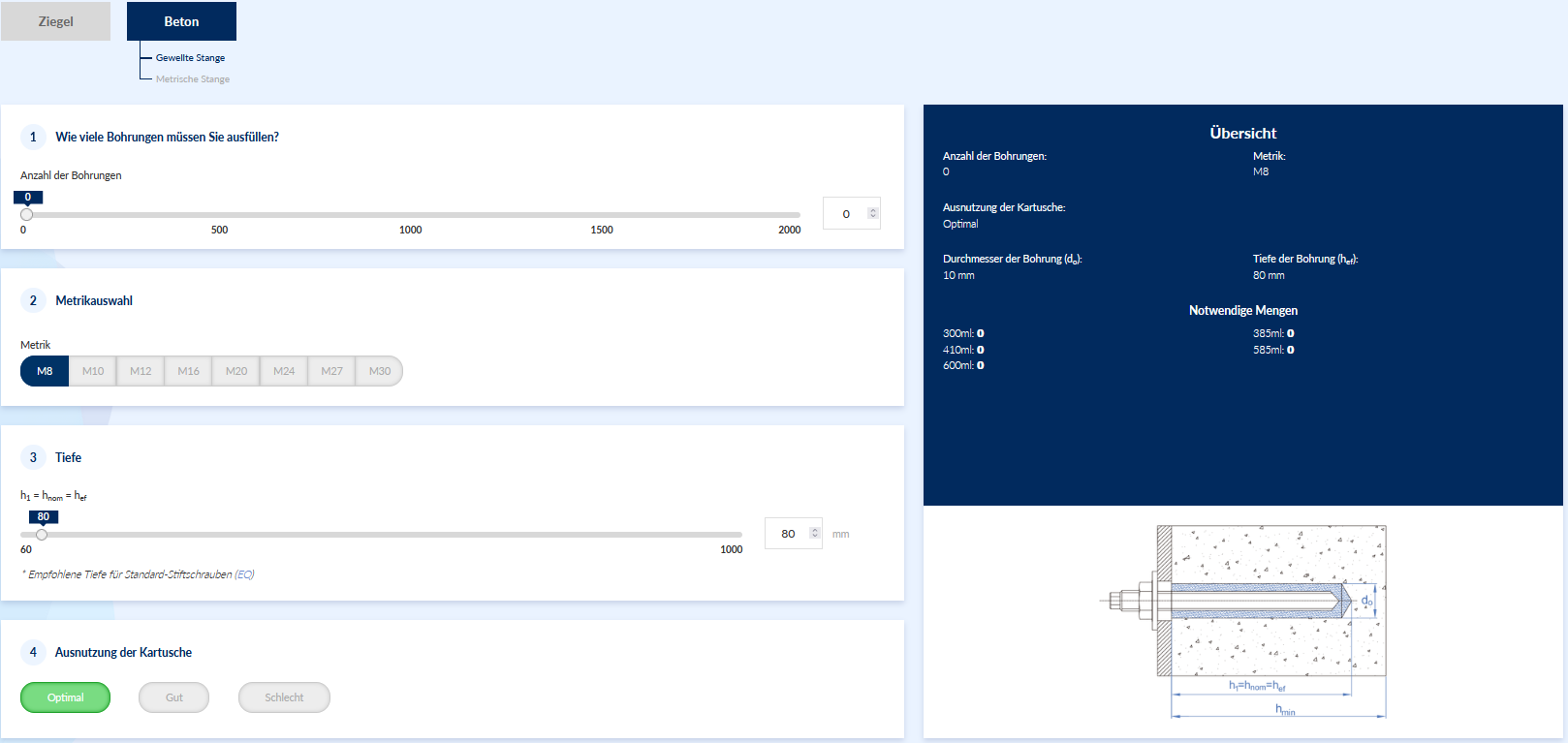Click the Tiefe depth slider handle
The image size is (1568, 743).
(42, 535)
